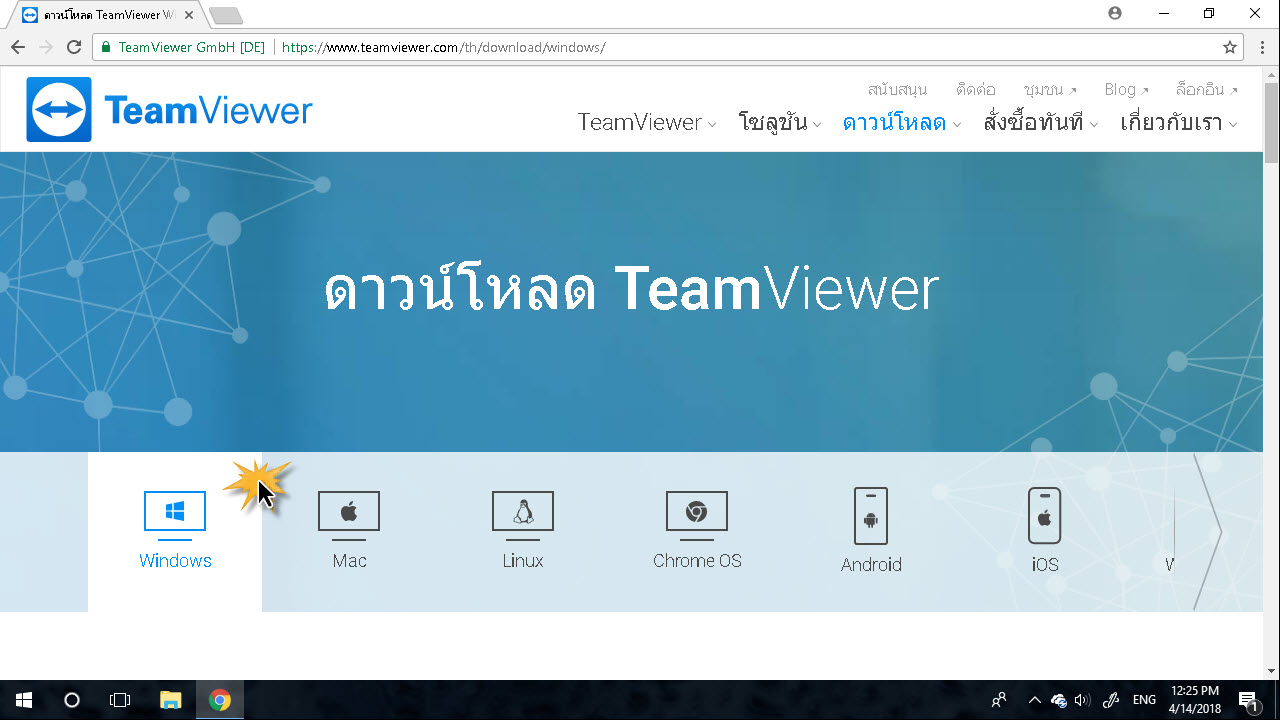This screenshot has width=1280, height=720.
Task: Open Cortana search circle
Action: coord(72,700)
